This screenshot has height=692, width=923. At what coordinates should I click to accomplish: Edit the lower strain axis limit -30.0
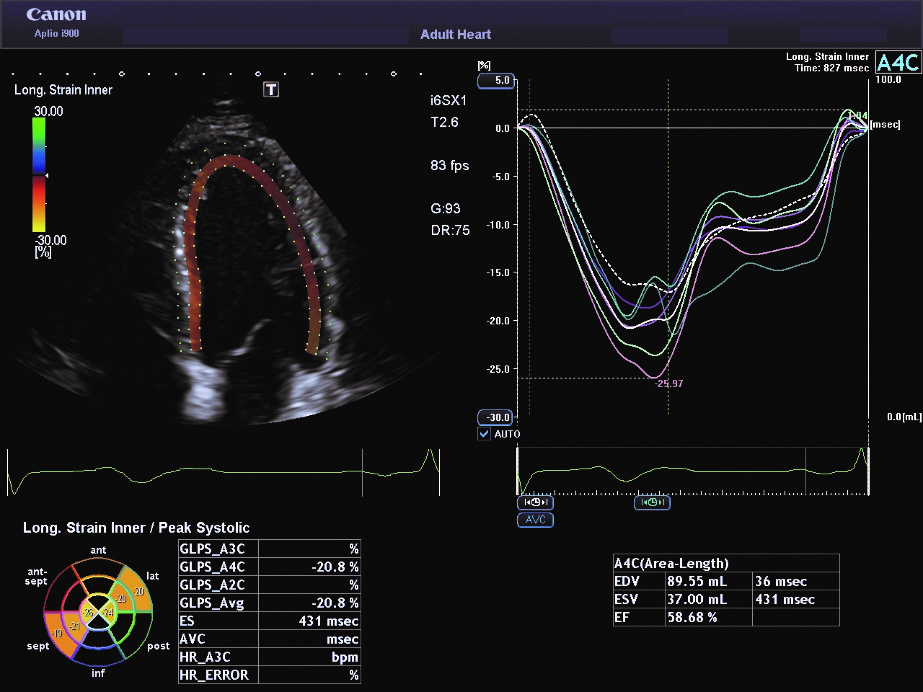click(x=496, y=417)
